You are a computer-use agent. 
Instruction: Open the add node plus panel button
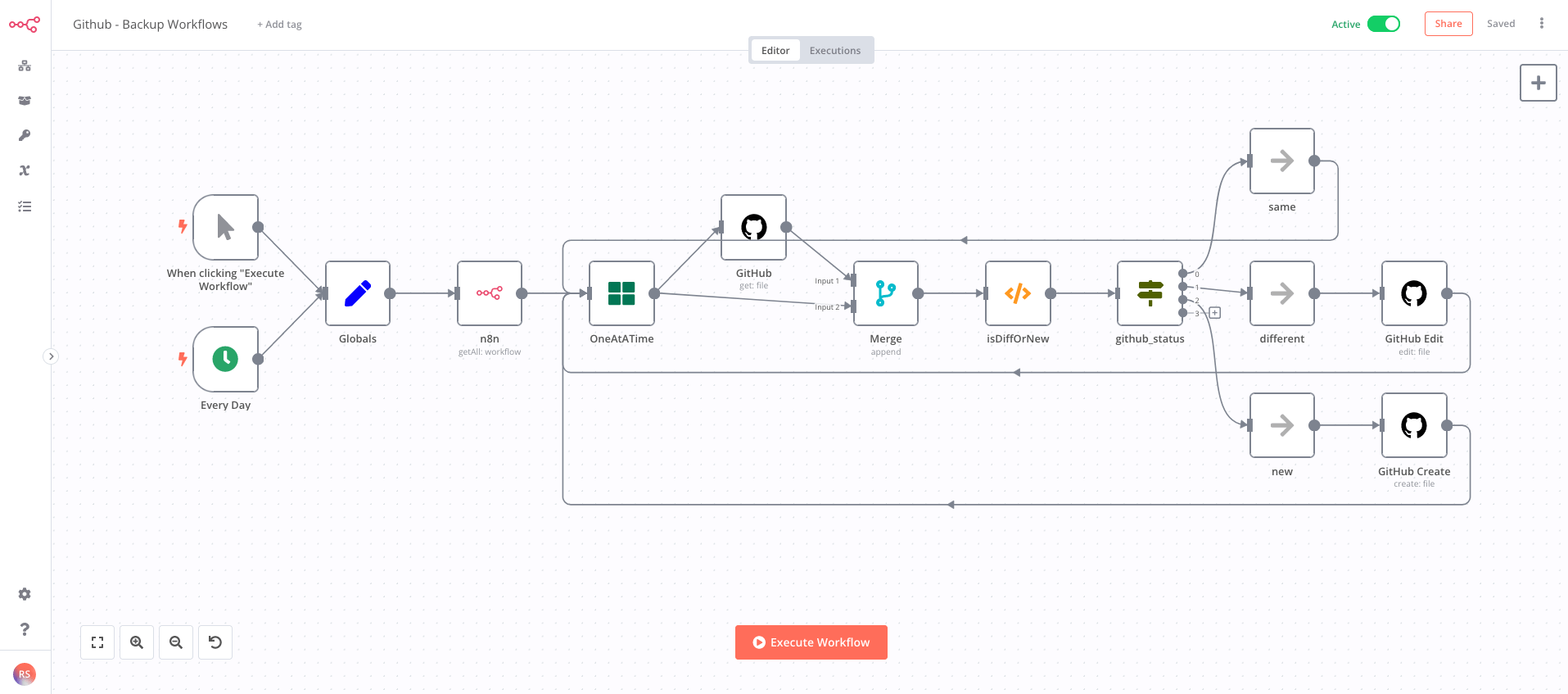[1539, 83]
